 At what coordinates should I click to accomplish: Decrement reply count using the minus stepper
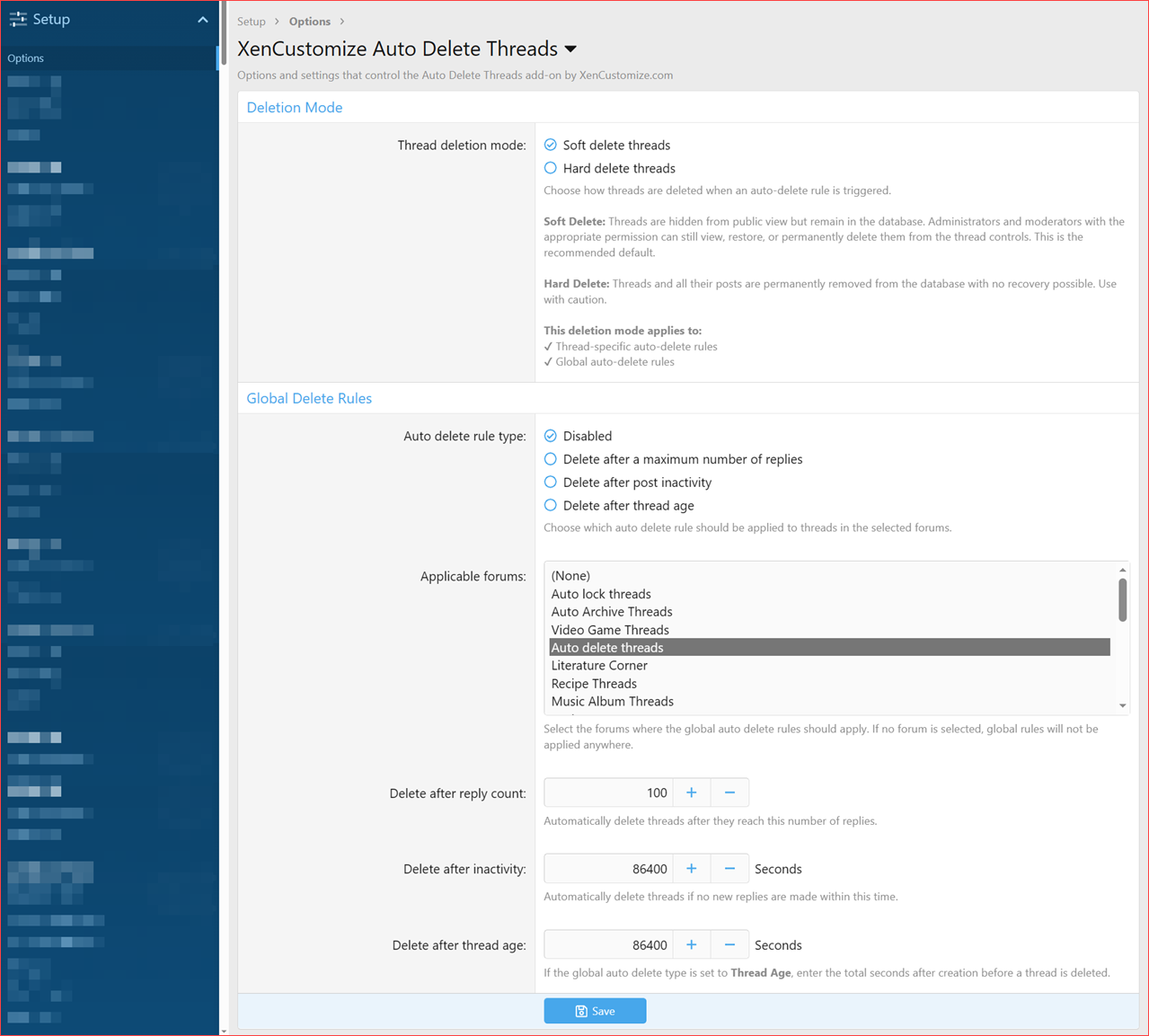(x=729, y=792)
